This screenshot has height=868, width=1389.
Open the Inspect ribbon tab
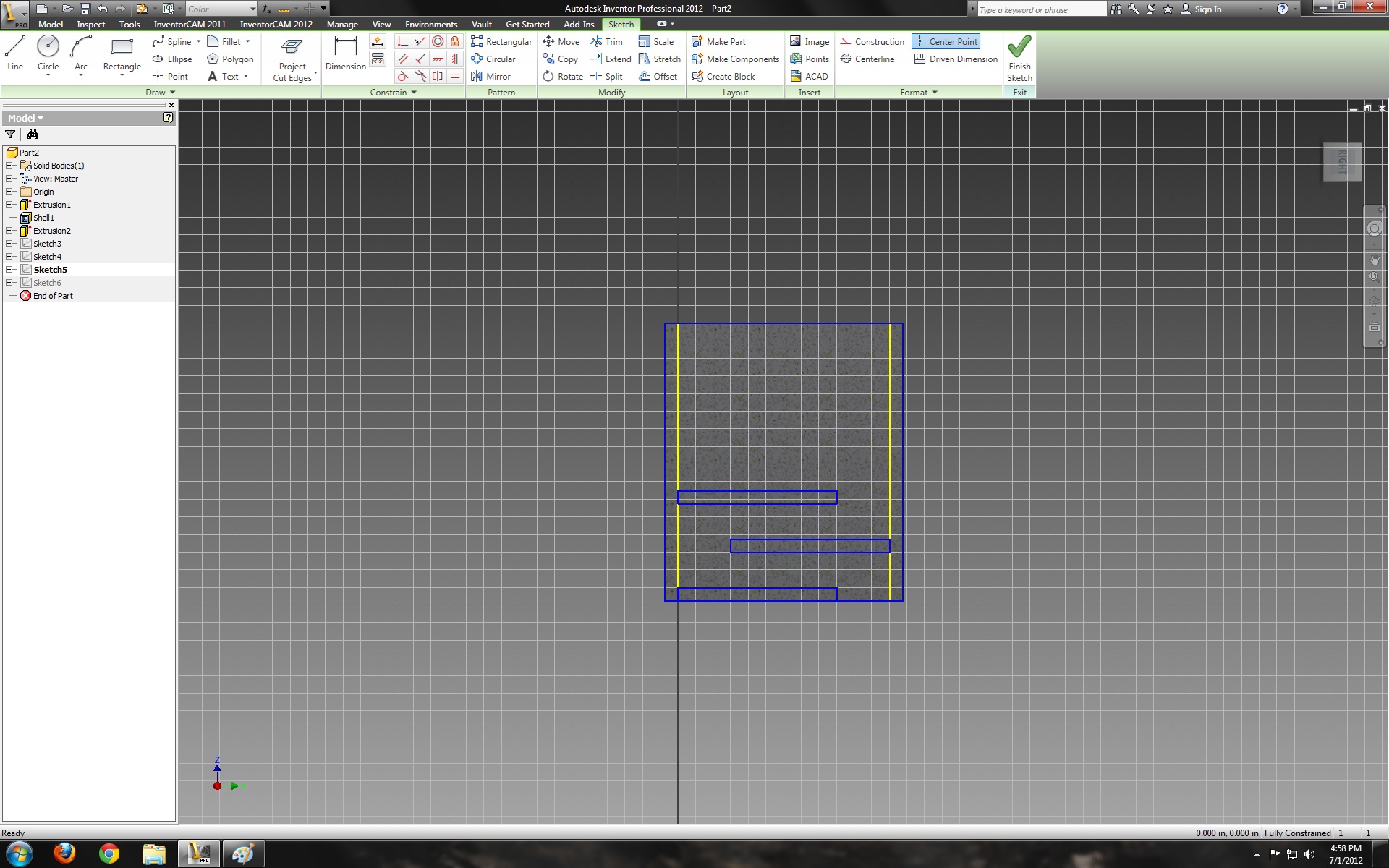pyautogui.click(x=90, y=25)
